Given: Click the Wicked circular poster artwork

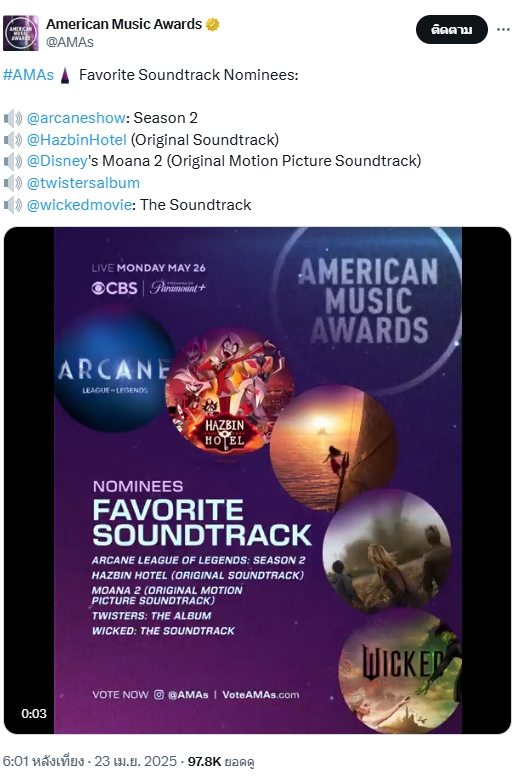Looking at the screenshot, I should 401,672.
